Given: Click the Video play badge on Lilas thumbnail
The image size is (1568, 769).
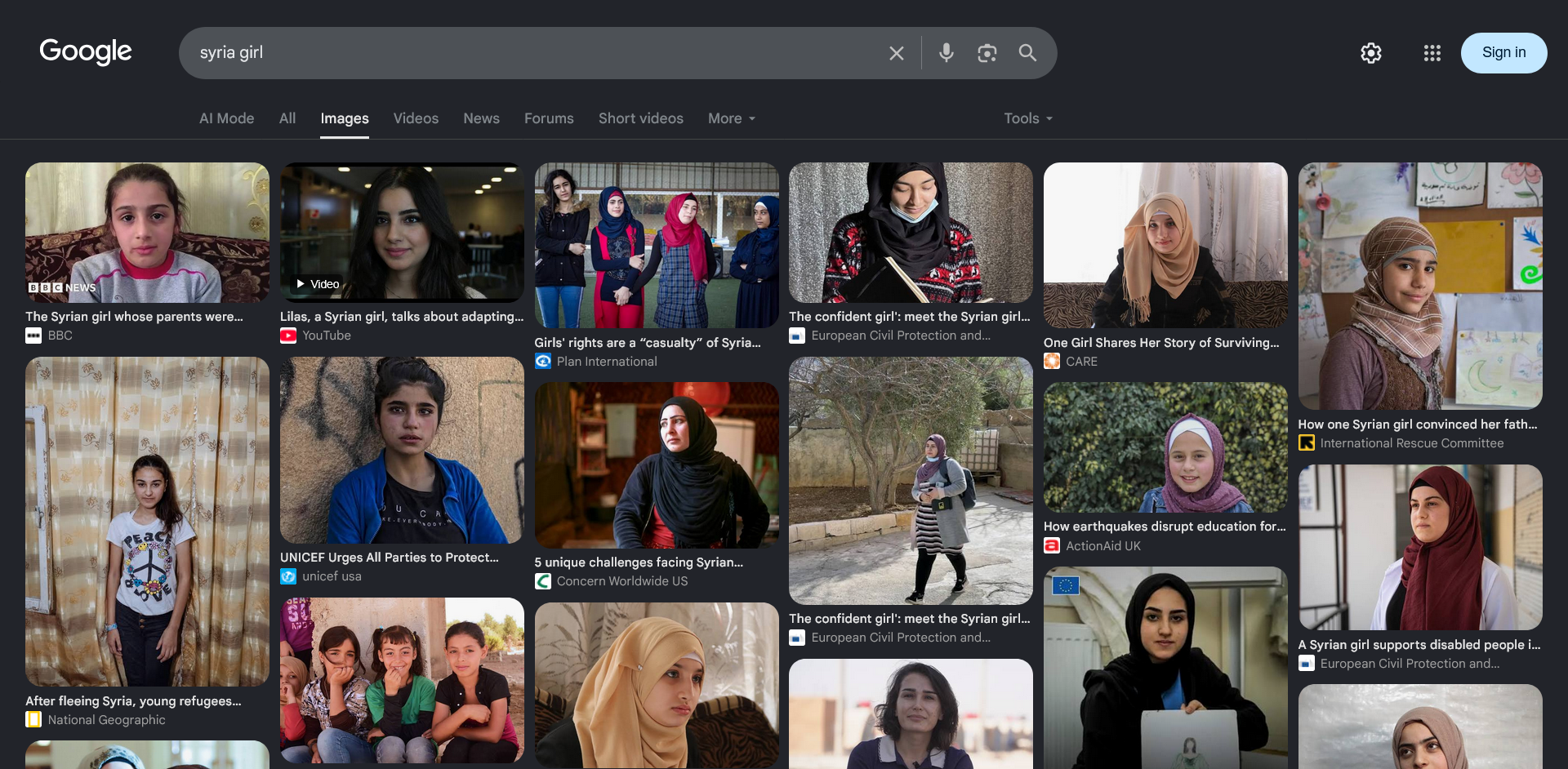Looking at the screenshot, I should click(x=318, y=284).
